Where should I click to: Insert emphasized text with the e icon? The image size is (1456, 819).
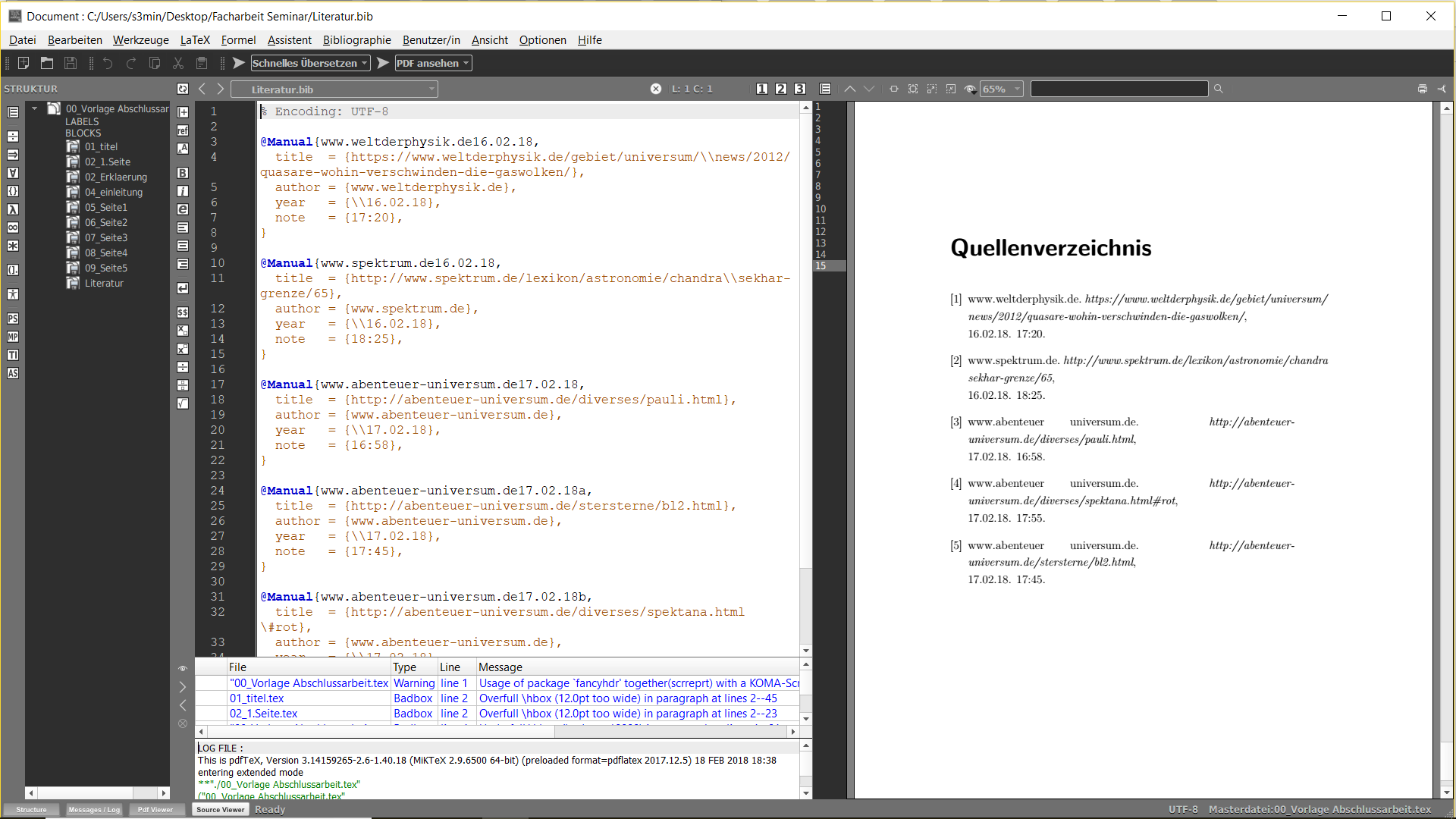183,209
